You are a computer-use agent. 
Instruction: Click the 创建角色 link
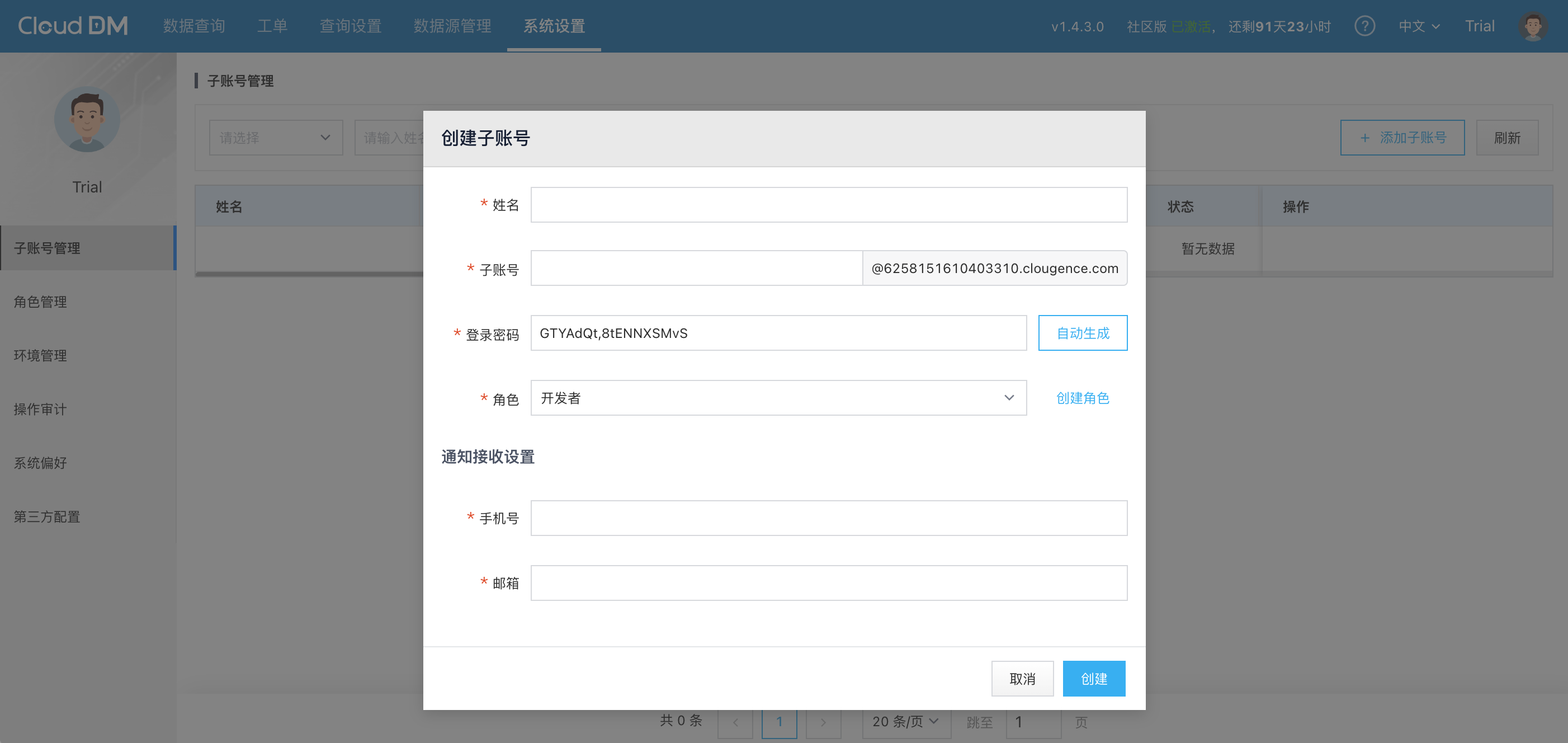[1082, 398]
